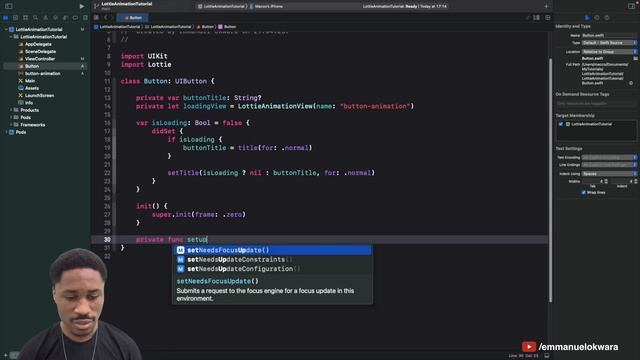Edit On Demand Resource Tags field
Screen dimensions: 640x360
click(596, 104)
